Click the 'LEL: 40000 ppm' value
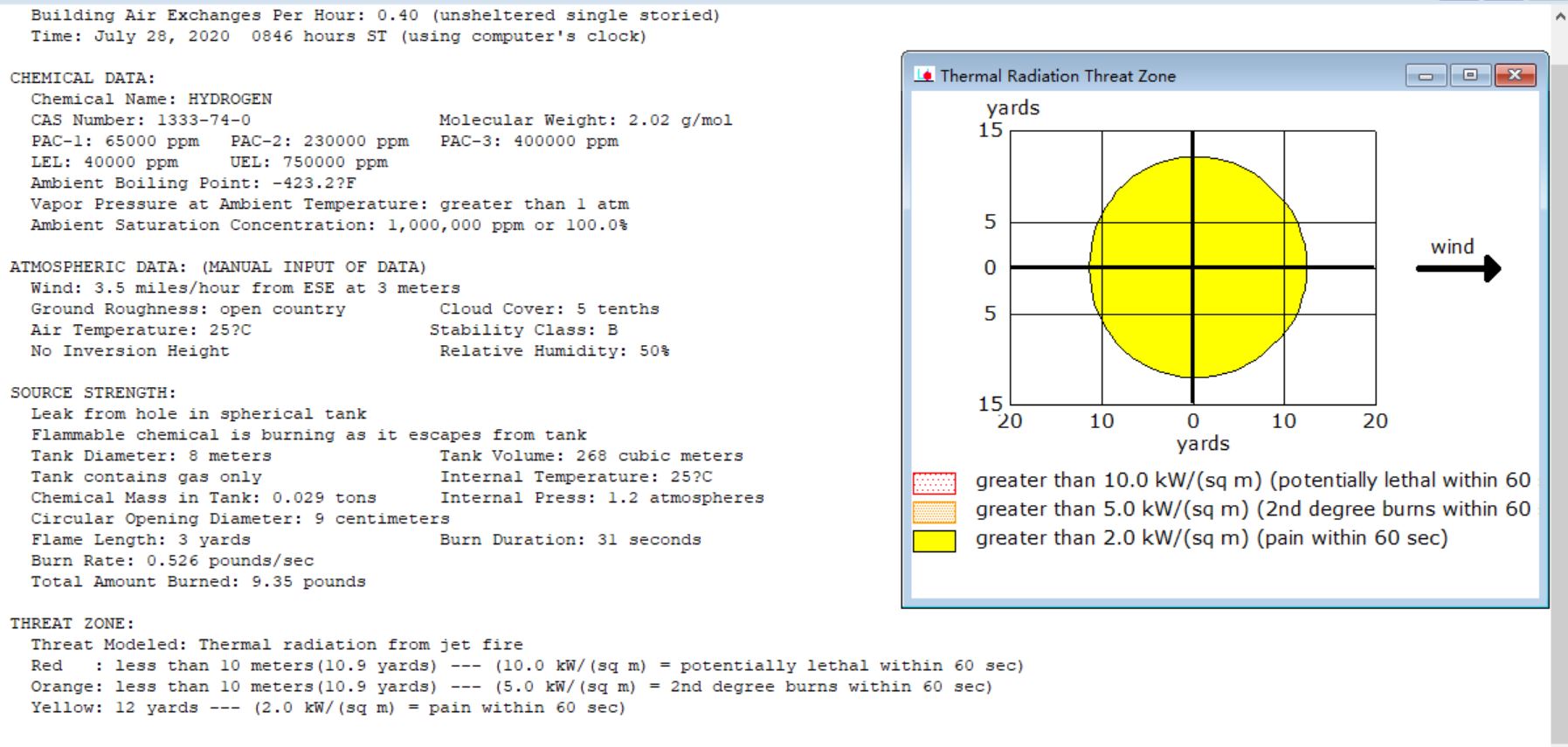The width and height of the screenshot is (1568, 747). [104, 162]
